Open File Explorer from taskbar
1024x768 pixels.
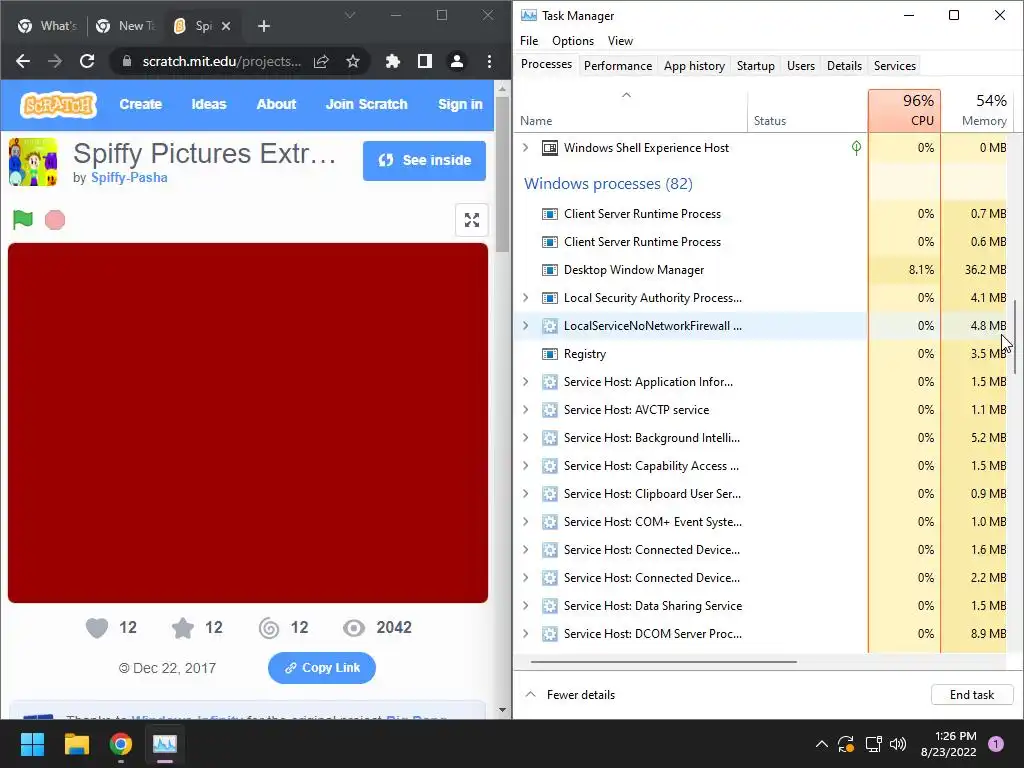pos(76,744)
